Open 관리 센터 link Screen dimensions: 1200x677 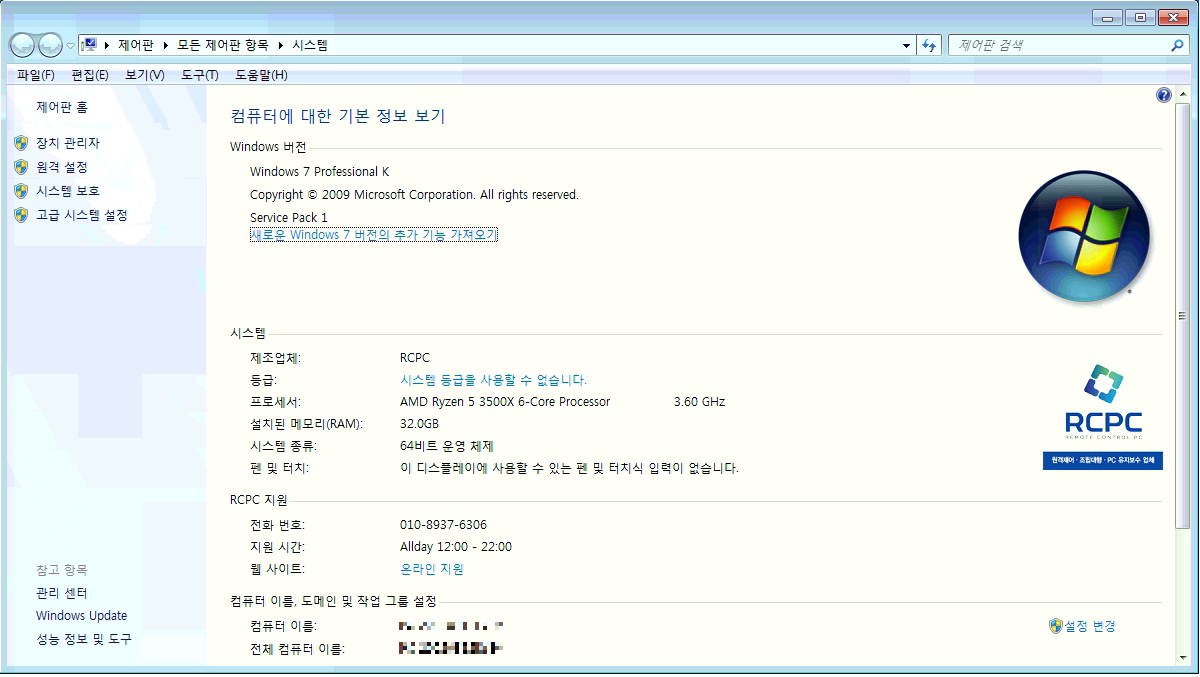click(62, 593)
